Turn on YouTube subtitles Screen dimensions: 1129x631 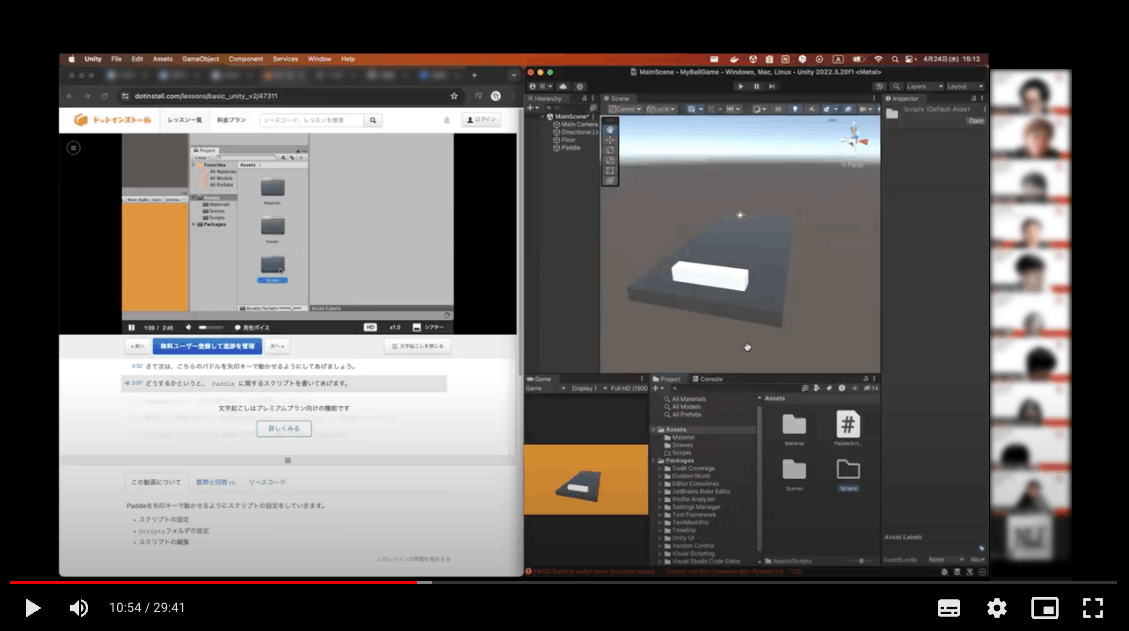[948, 608]
